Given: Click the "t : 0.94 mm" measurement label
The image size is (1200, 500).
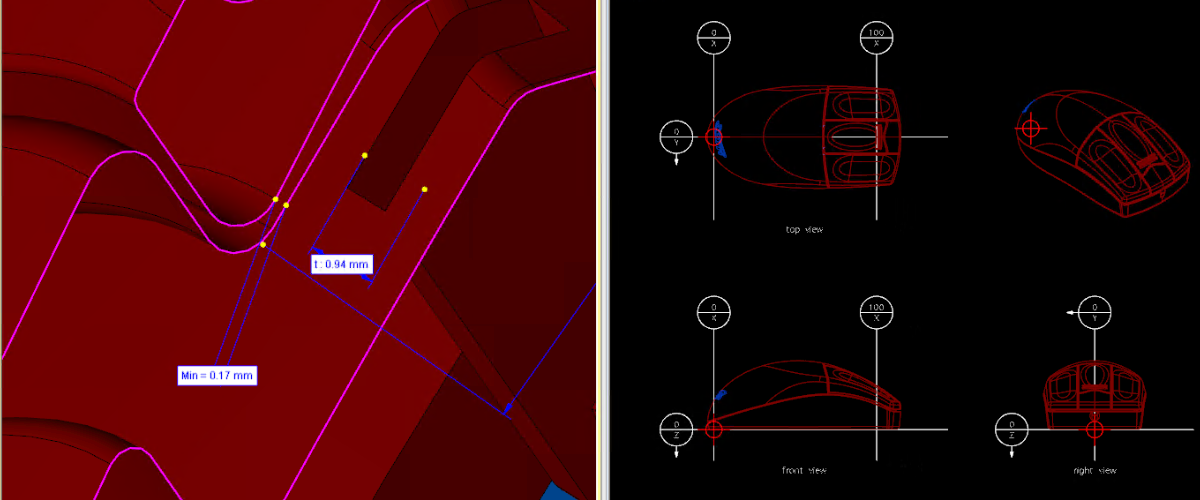Looking at the screenshot, I should (342, 265).
